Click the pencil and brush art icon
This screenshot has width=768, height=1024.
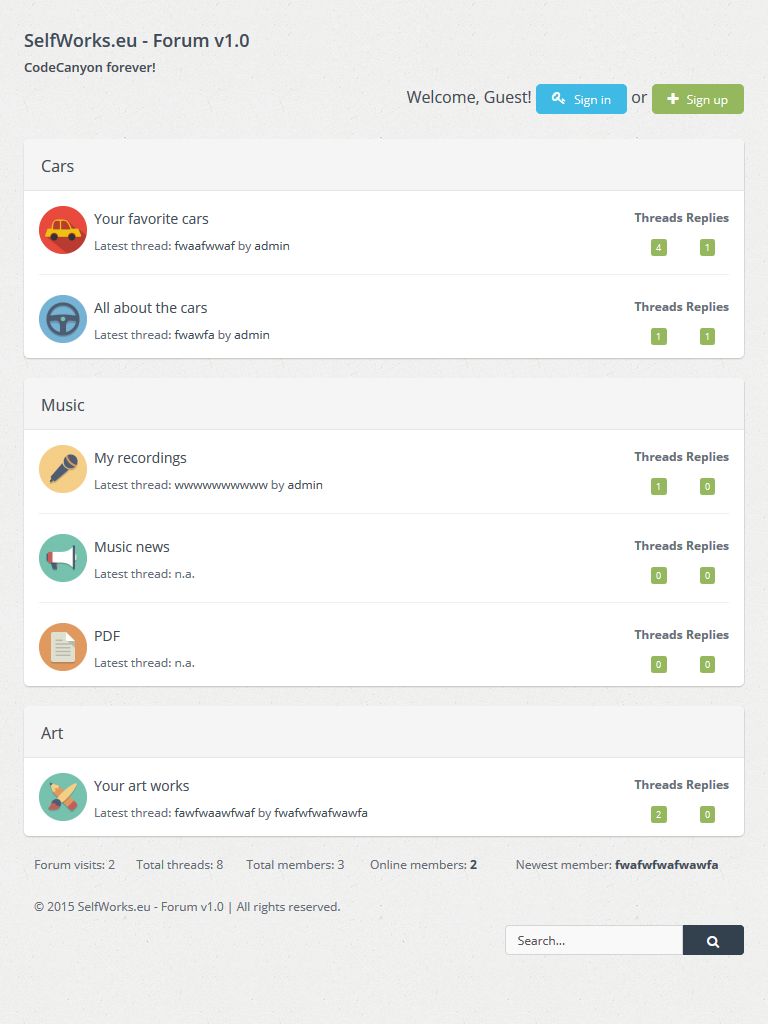(63, 797)
